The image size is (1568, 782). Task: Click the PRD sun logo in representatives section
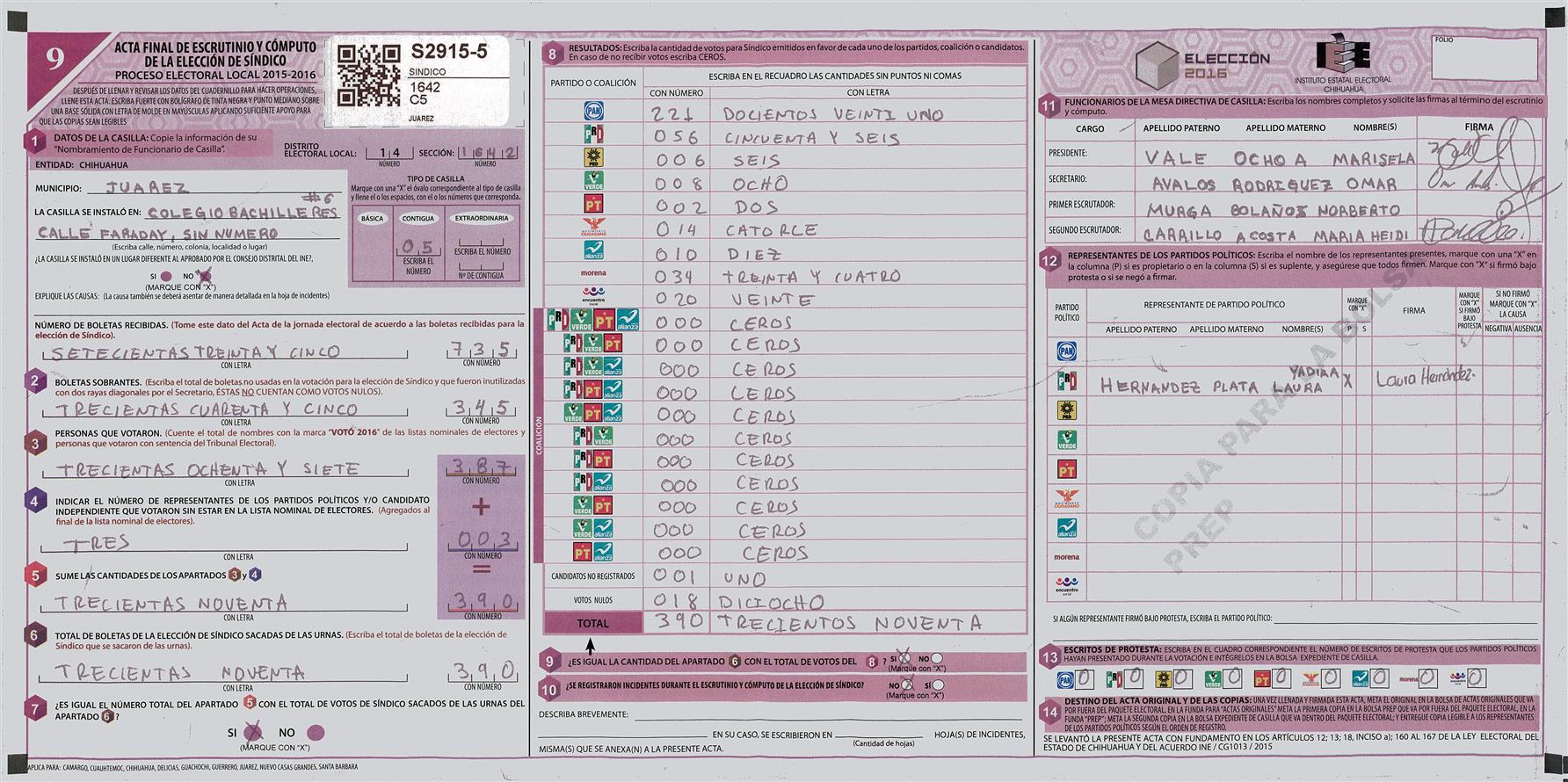pyautogui.click(x=1066, y=410)
